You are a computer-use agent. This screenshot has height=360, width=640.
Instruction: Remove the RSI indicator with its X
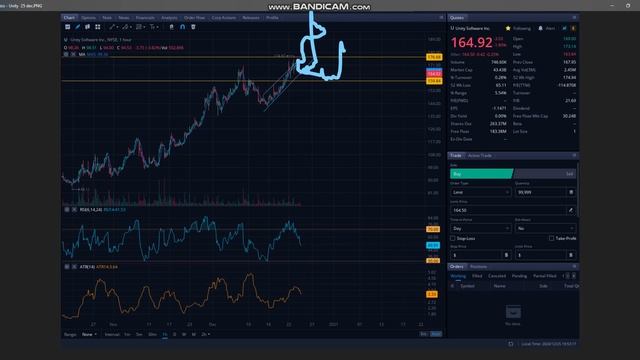pyautogui.click(x=74, y=209)
